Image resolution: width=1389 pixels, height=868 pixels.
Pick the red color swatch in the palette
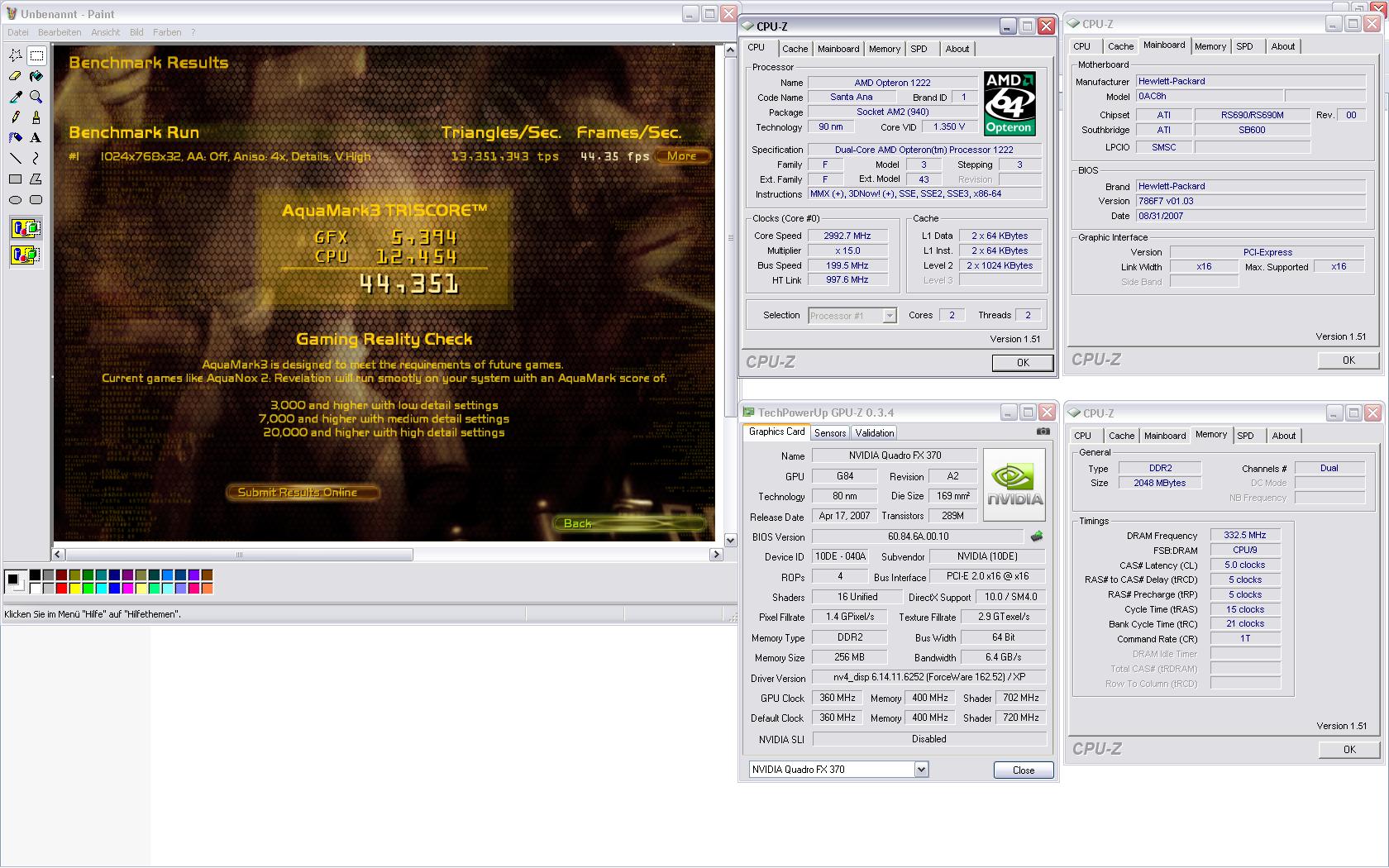click(62, 589)
